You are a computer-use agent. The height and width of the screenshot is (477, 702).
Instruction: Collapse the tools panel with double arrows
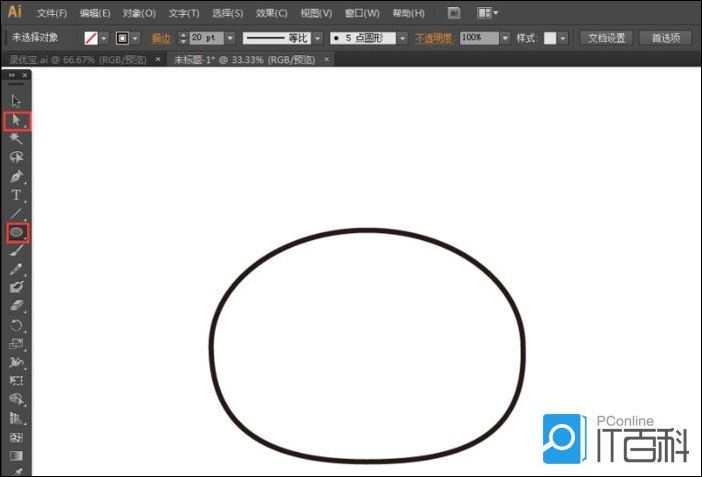coord(12,75)
